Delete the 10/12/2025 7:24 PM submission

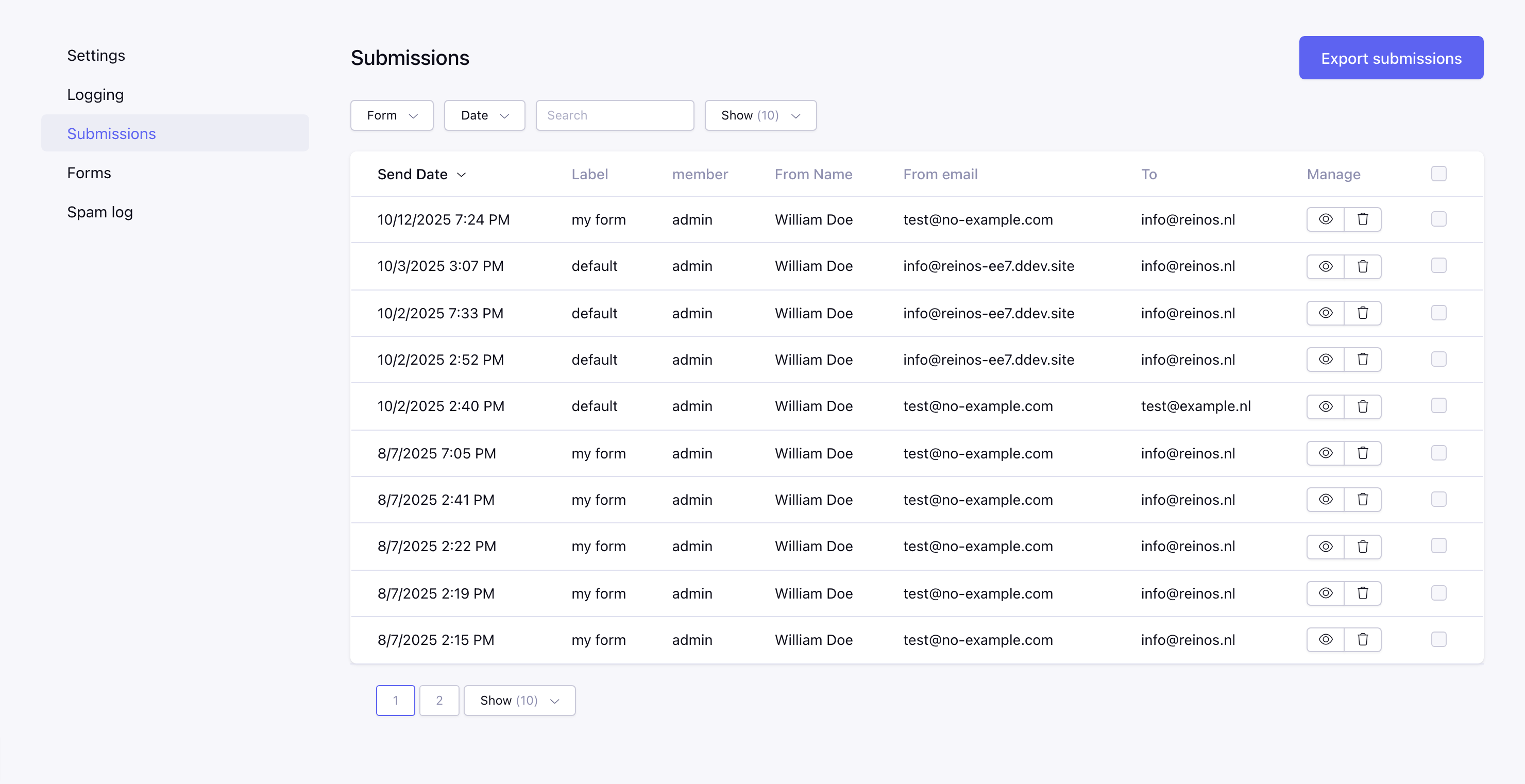click(1363, 219)
